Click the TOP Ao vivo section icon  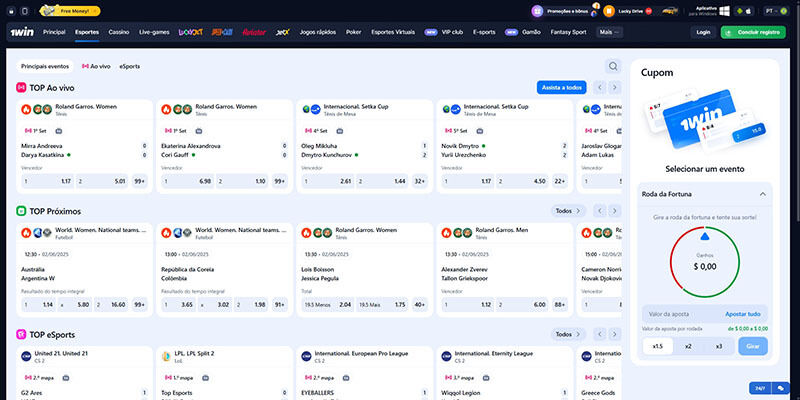coord(21,88)
